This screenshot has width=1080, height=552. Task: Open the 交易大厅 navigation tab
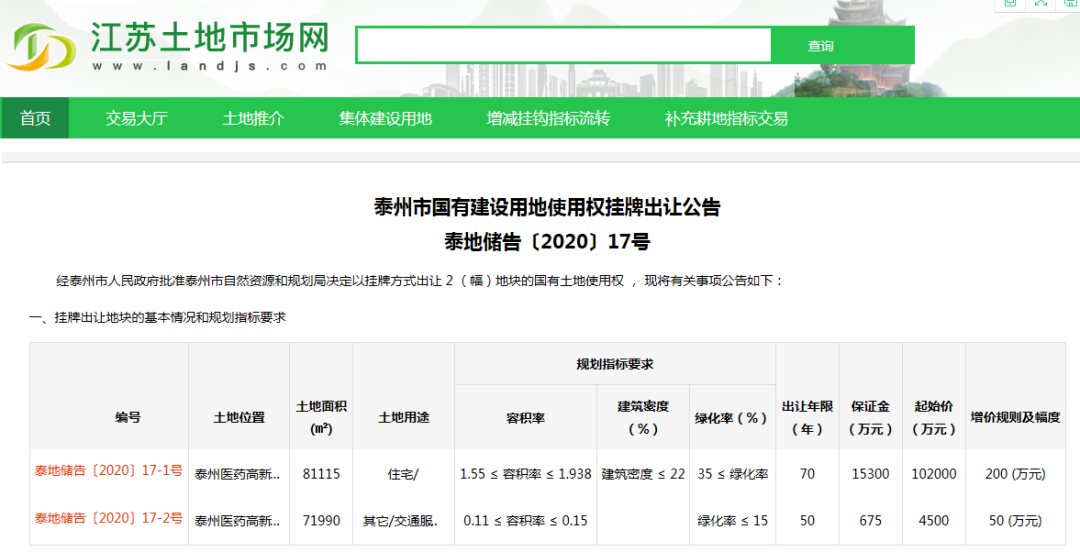click(x=137, y=118)
